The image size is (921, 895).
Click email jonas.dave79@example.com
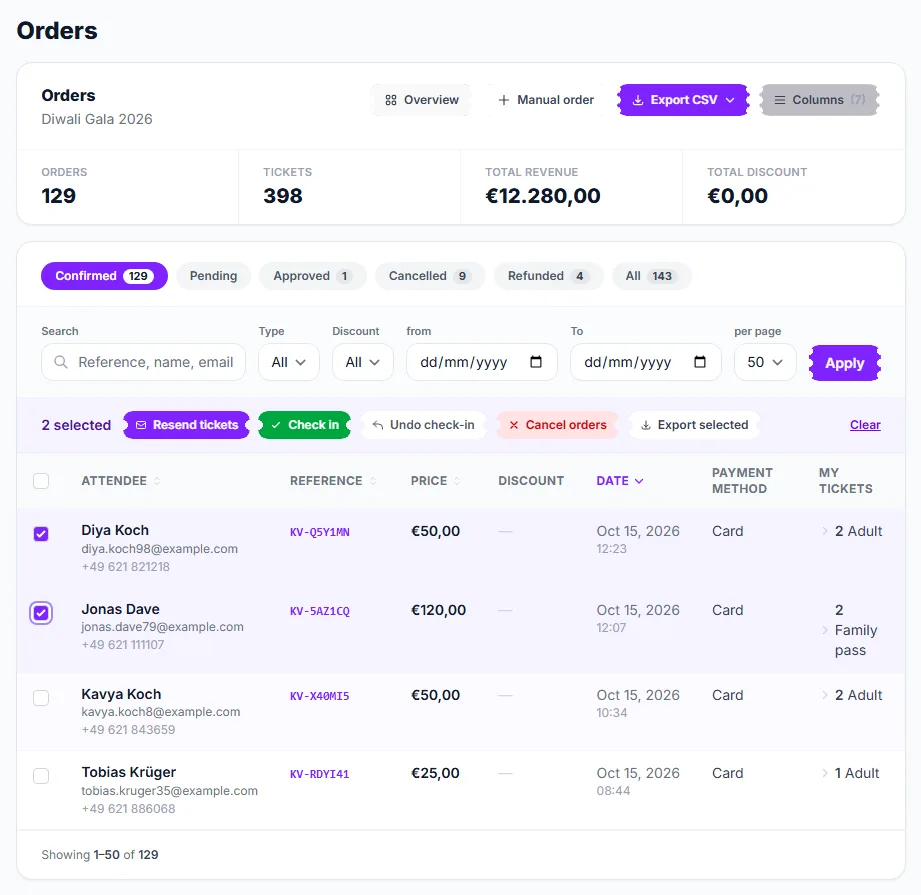pyautogui.click(x=162, y=627)
